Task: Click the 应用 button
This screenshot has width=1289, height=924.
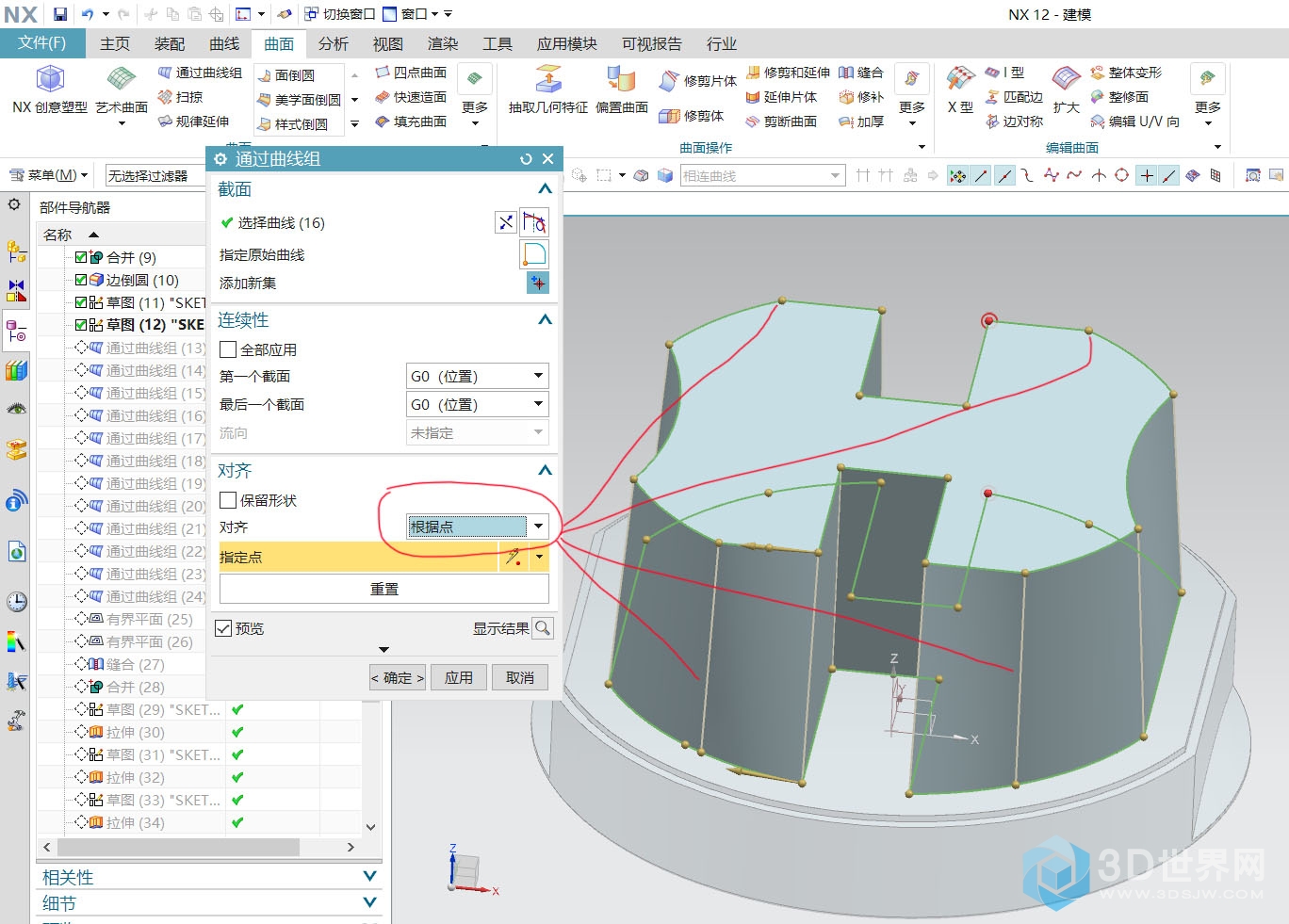Action: point(459,677)
